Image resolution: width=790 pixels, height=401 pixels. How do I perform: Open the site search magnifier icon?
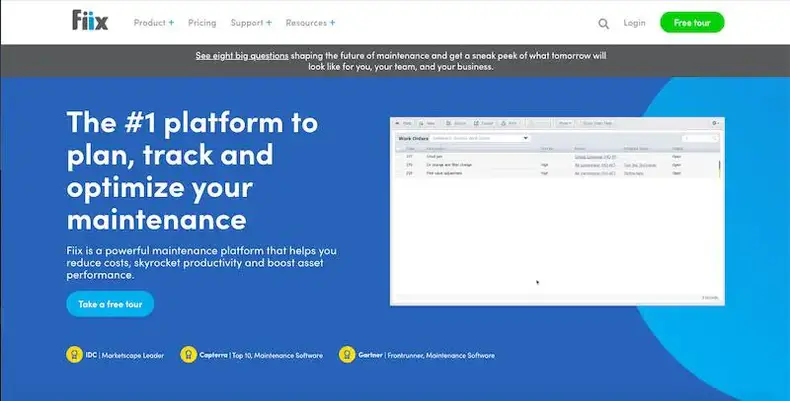(604, 23)
